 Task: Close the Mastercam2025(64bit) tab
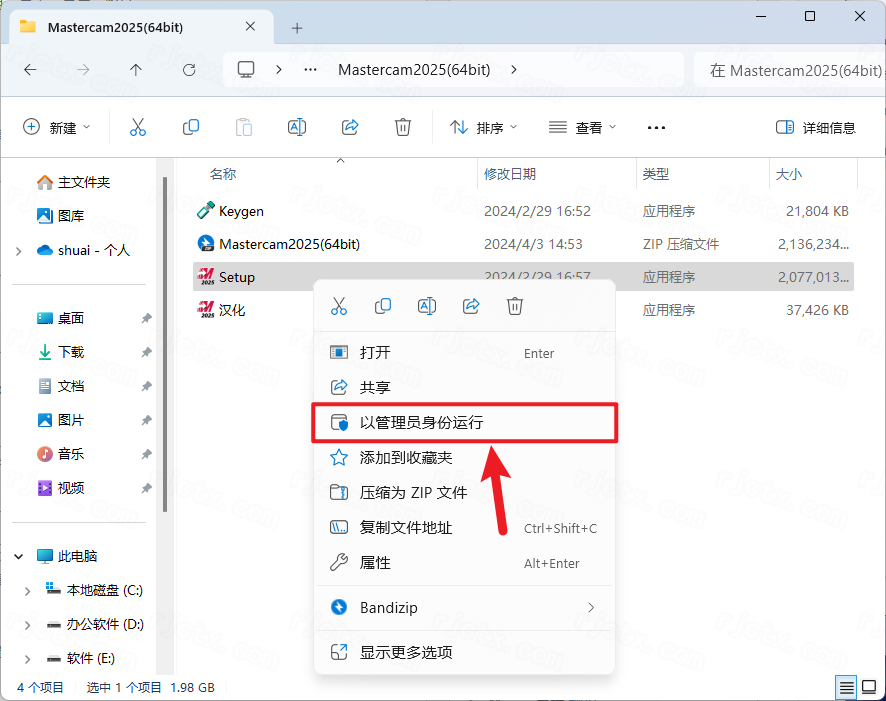coord(250,27)
